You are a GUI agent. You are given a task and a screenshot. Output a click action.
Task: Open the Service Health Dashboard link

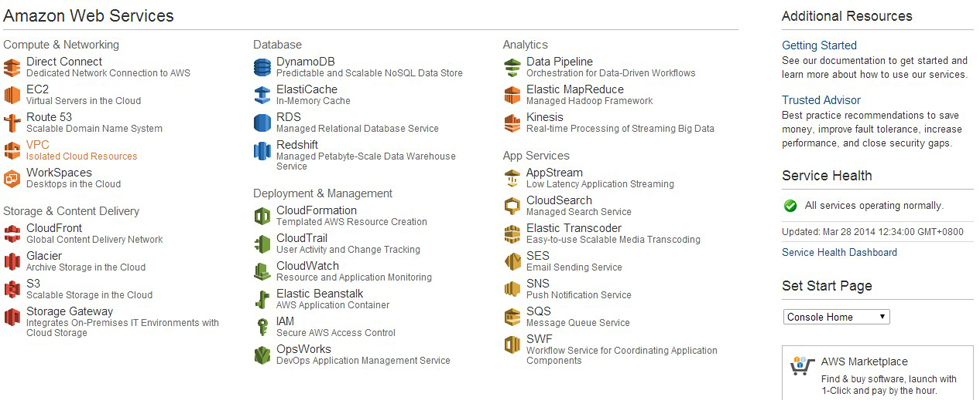click(x=839, y=252)
